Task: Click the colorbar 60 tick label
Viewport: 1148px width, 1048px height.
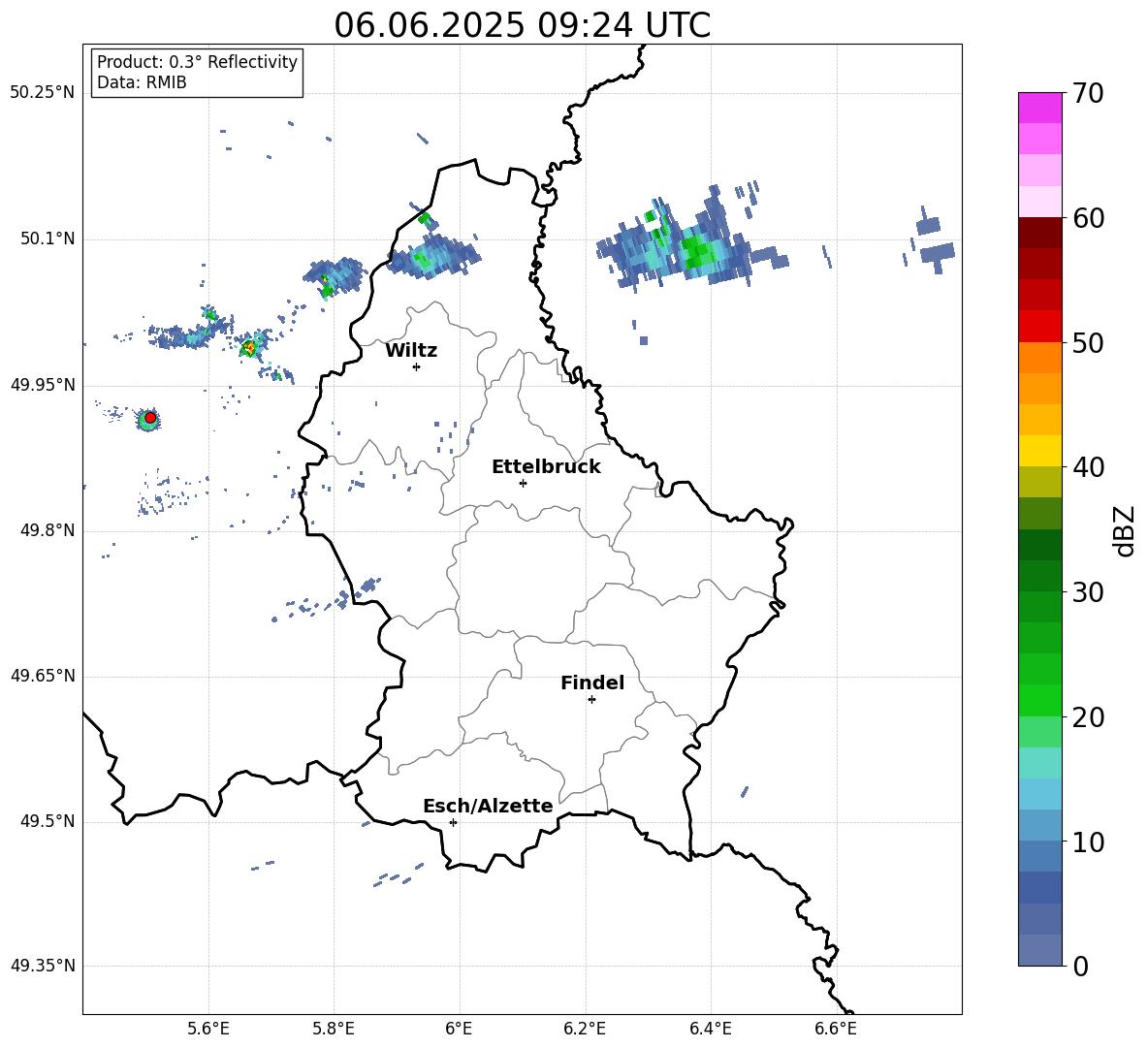Action: point(1088,218)
